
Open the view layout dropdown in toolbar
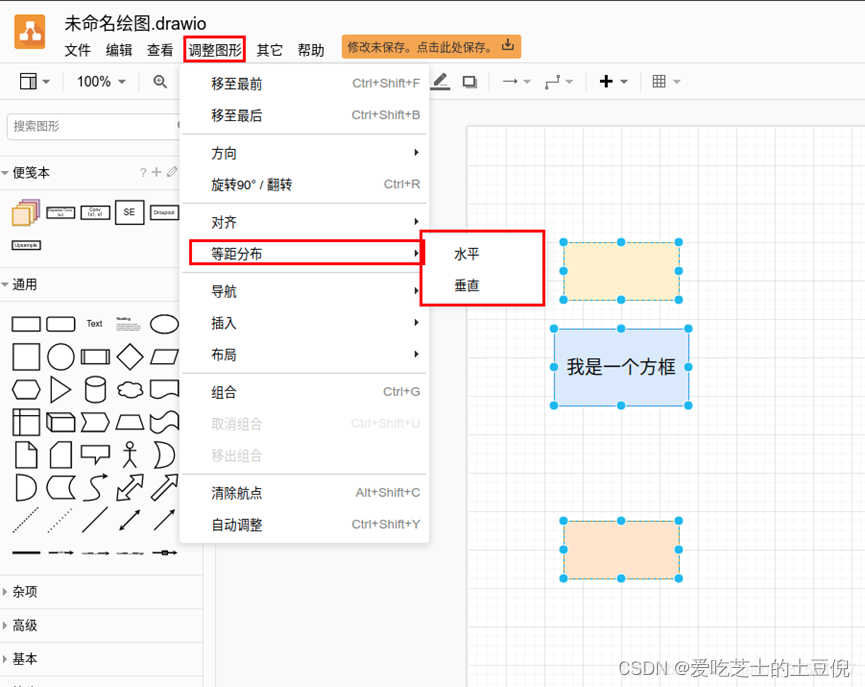coord(35,82)
